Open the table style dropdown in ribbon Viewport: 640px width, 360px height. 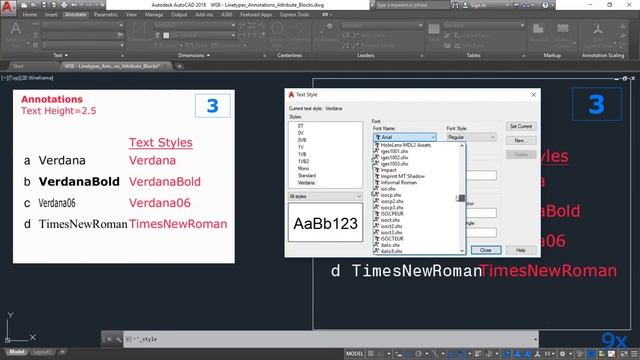[483, 25]
